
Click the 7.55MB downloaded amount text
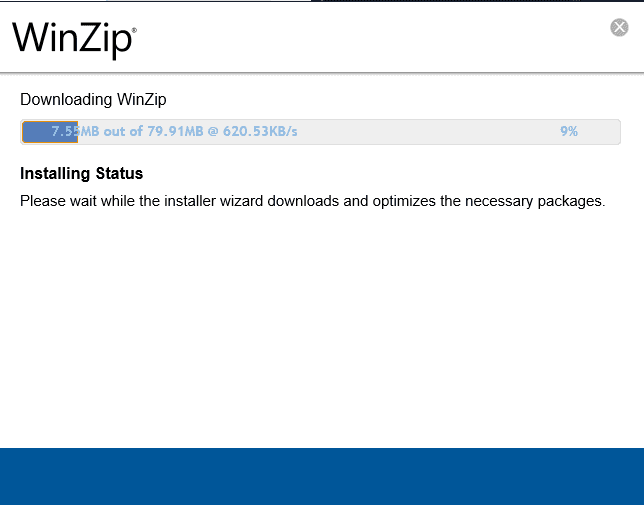pos(74,131)
